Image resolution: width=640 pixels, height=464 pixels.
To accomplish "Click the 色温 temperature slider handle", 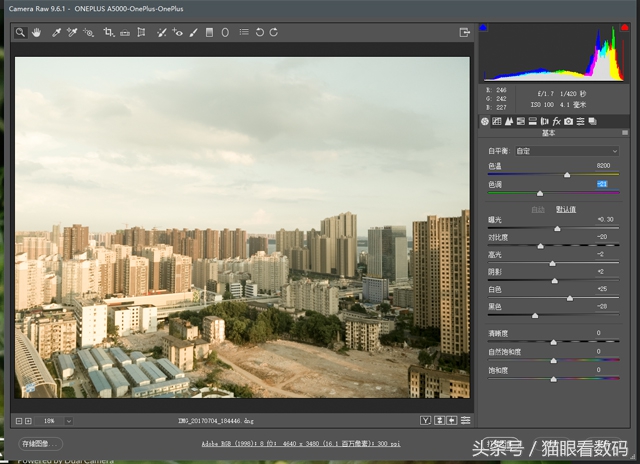I will [x=567, y=174].
